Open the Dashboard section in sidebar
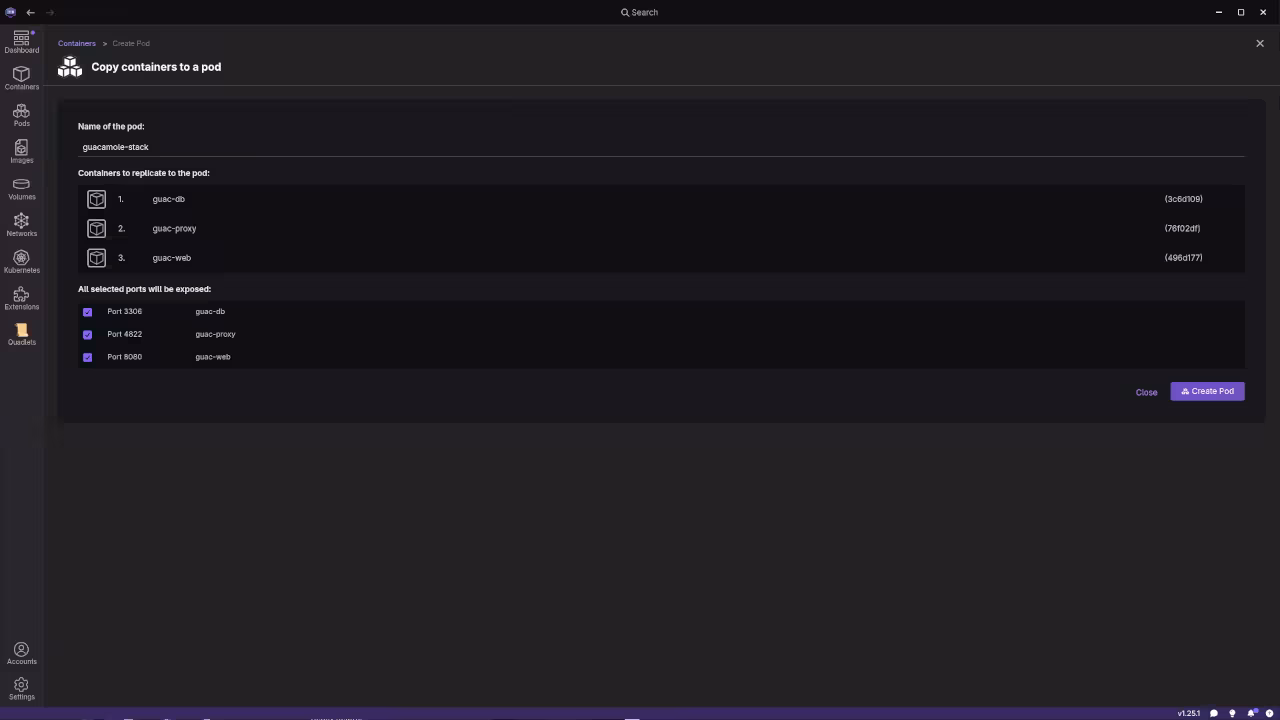1280x720 pixels. tap(21, 42)
